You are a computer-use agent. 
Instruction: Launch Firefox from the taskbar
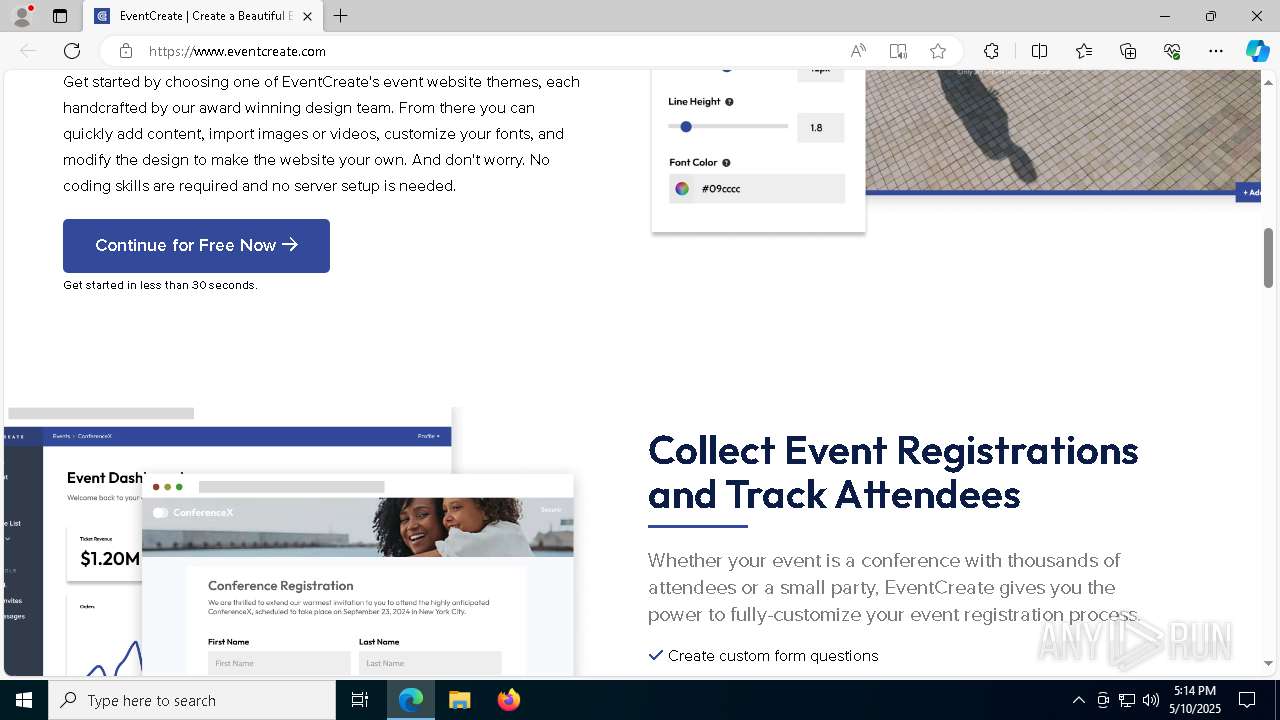click(x=508, y=700)
